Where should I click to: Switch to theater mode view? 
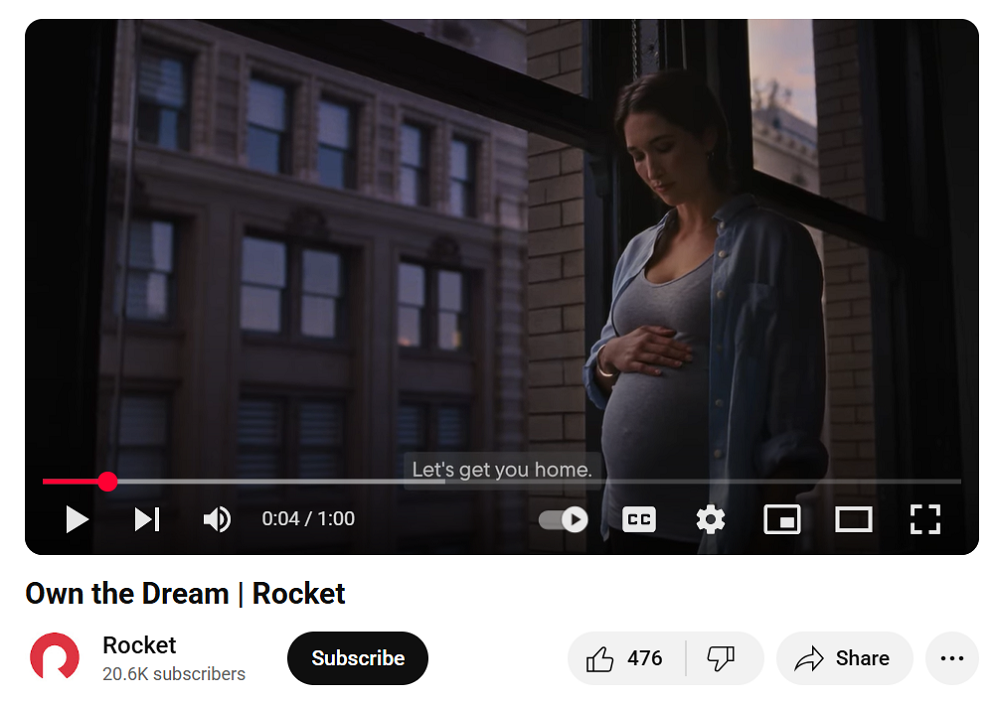coord(853,519)
